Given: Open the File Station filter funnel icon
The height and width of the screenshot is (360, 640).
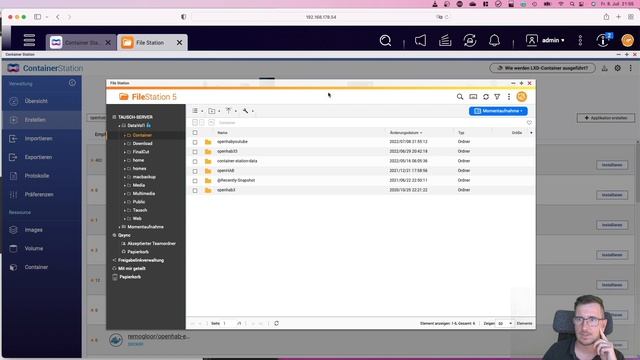Looking at the screenshot, I should click(x=497, y=97).
